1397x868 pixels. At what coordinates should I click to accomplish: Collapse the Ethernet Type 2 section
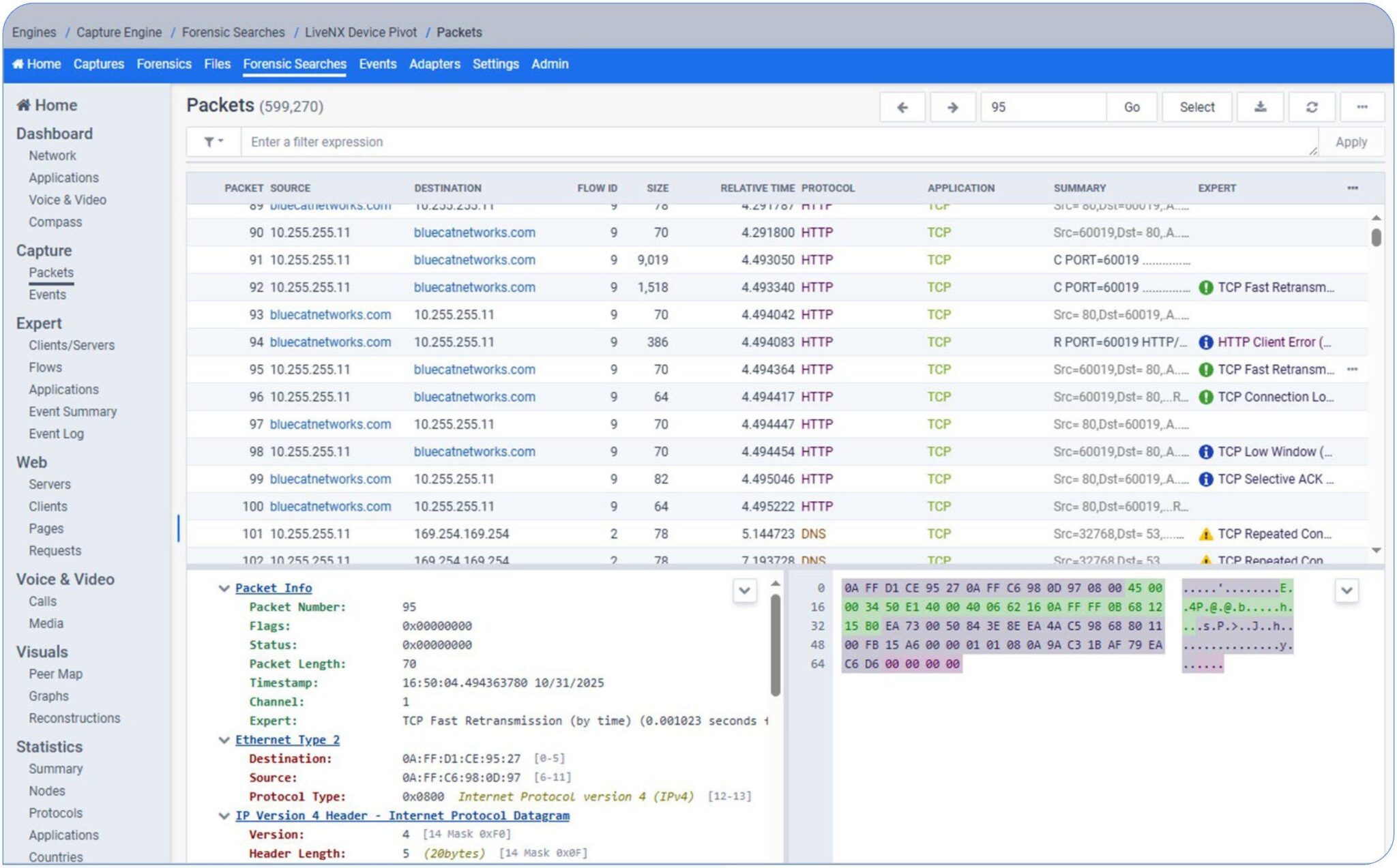tap(223, 740)
